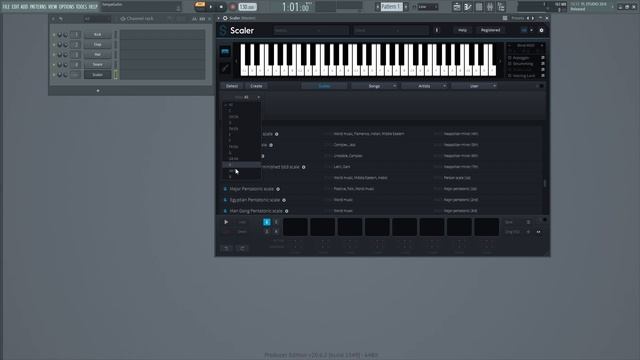Enable the Arpeggiate checkbox
This screenshot has height=360, width=640.
pos(510,58)
